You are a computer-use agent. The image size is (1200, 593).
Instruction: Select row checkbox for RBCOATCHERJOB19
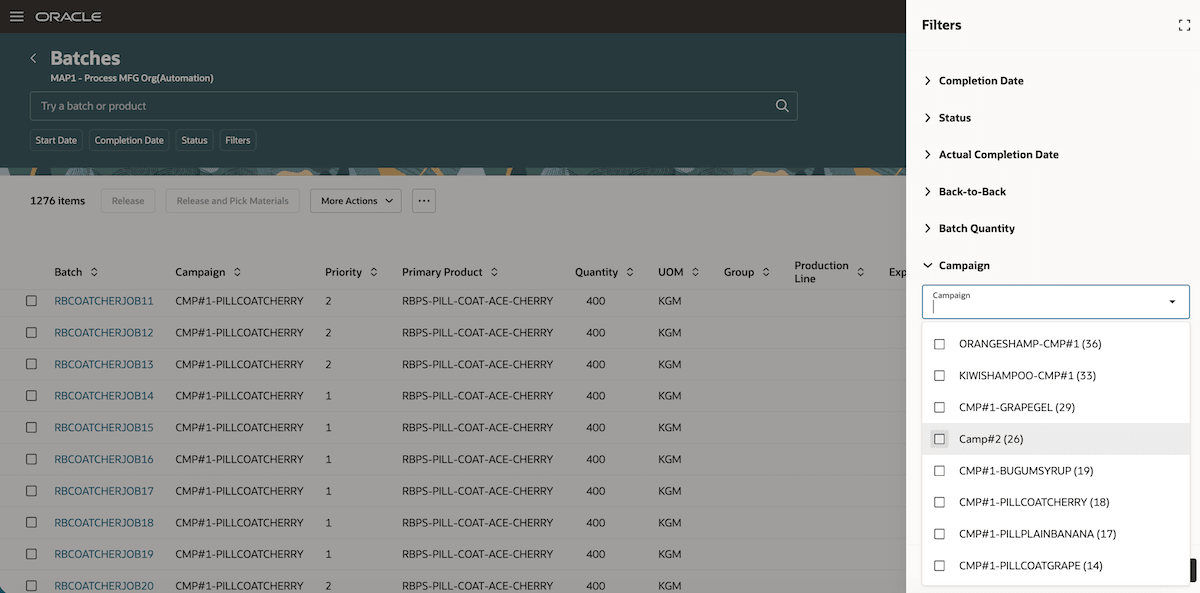point(31,554)
